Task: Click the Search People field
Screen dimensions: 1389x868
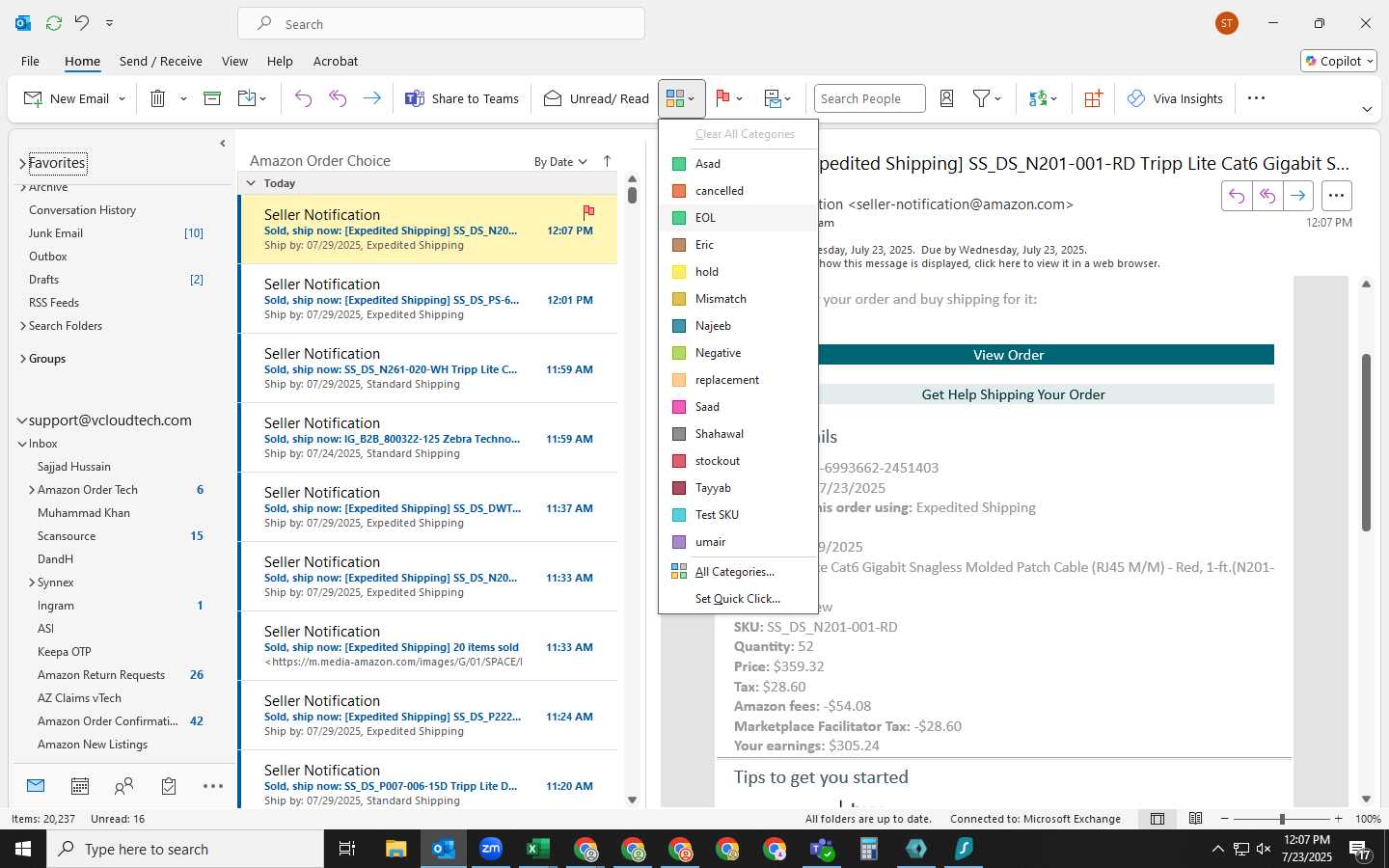Action: 869,98
